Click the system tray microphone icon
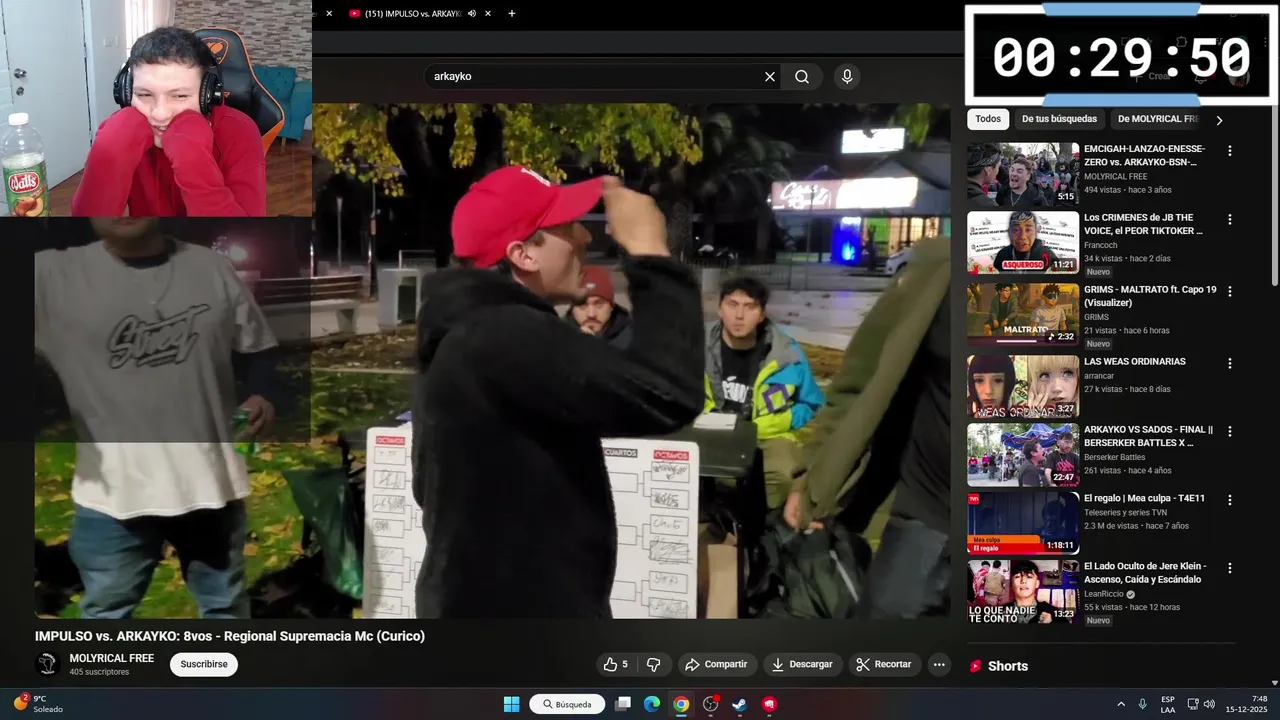The width and height of the screenshot is (1280, 720). coord(1142,704)
